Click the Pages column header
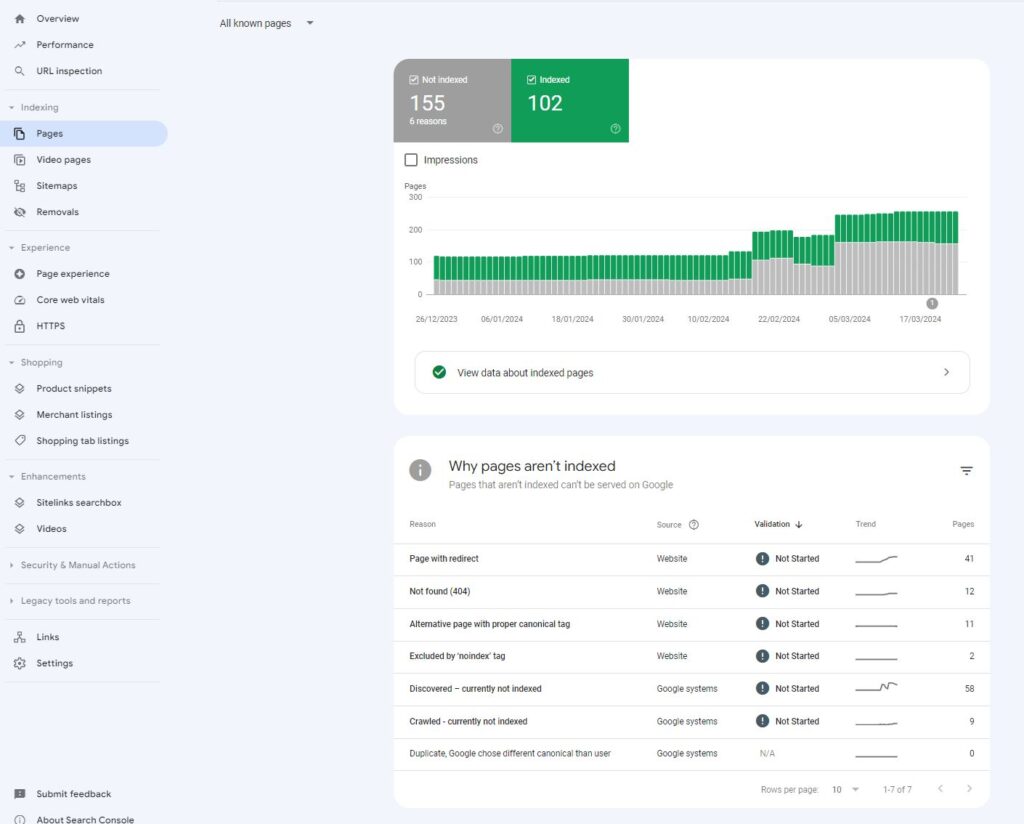 point(963,524)
